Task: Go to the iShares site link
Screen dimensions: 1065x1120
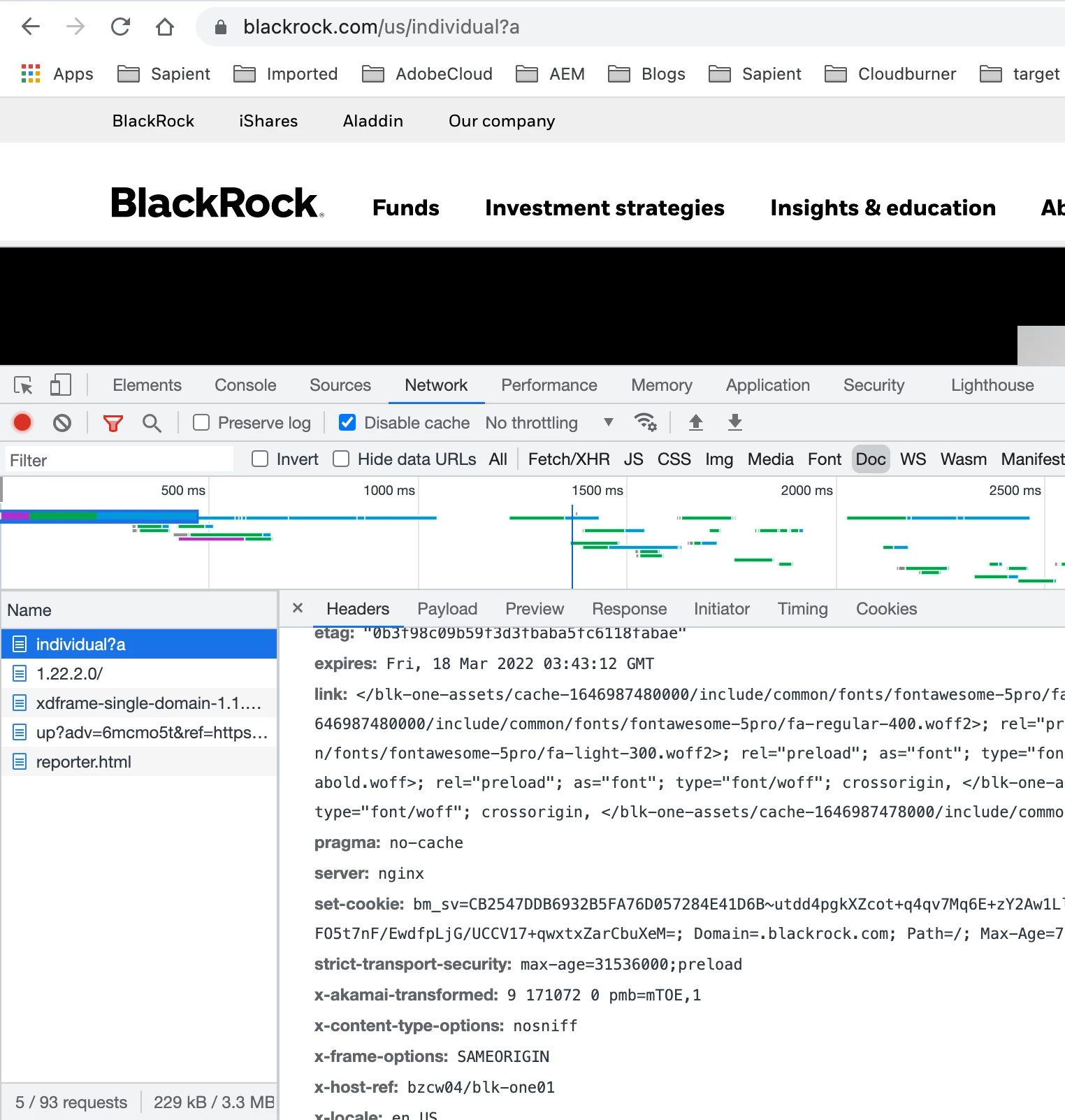Action: tap(268, 121)
